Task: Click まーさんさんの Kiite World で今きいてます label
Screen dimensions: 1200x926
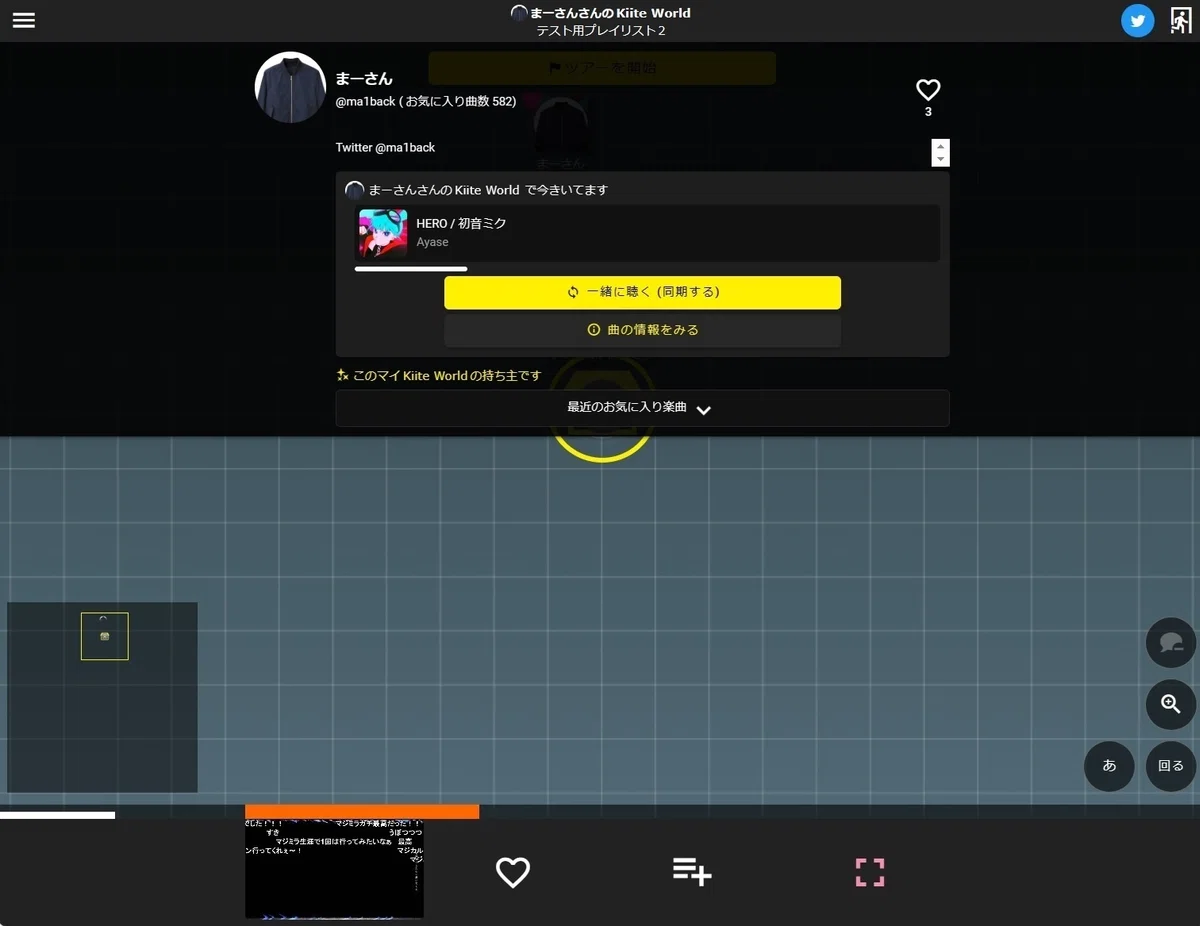Action: tap(488, 190)
